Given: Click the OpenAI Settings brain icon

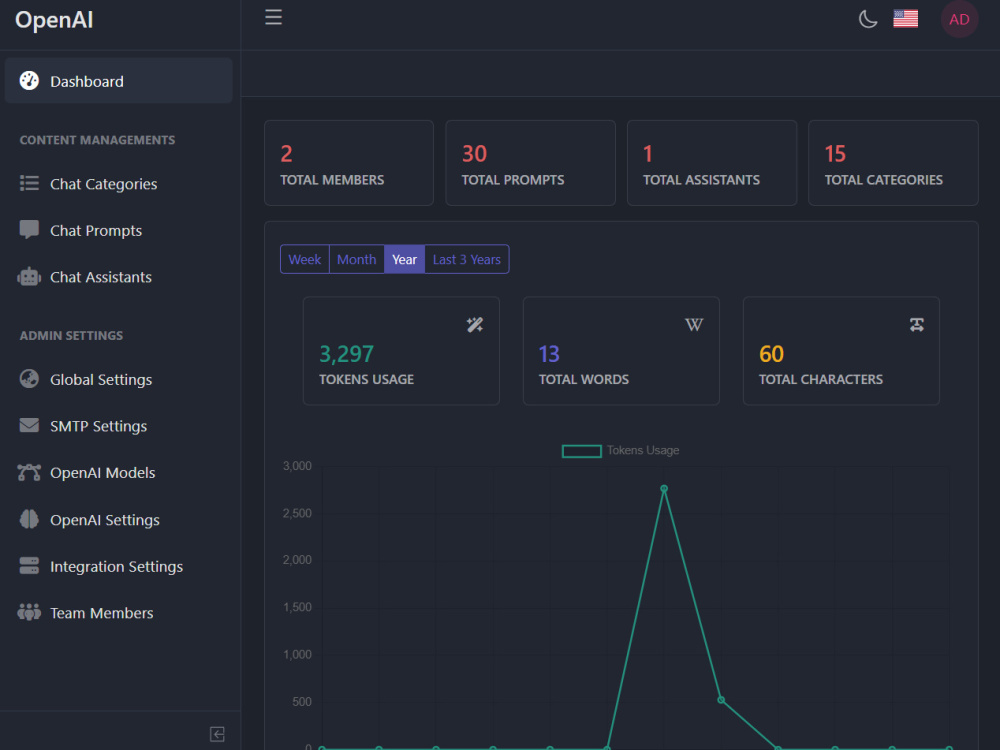Looking at the screenshot, I should coord(29,519).
